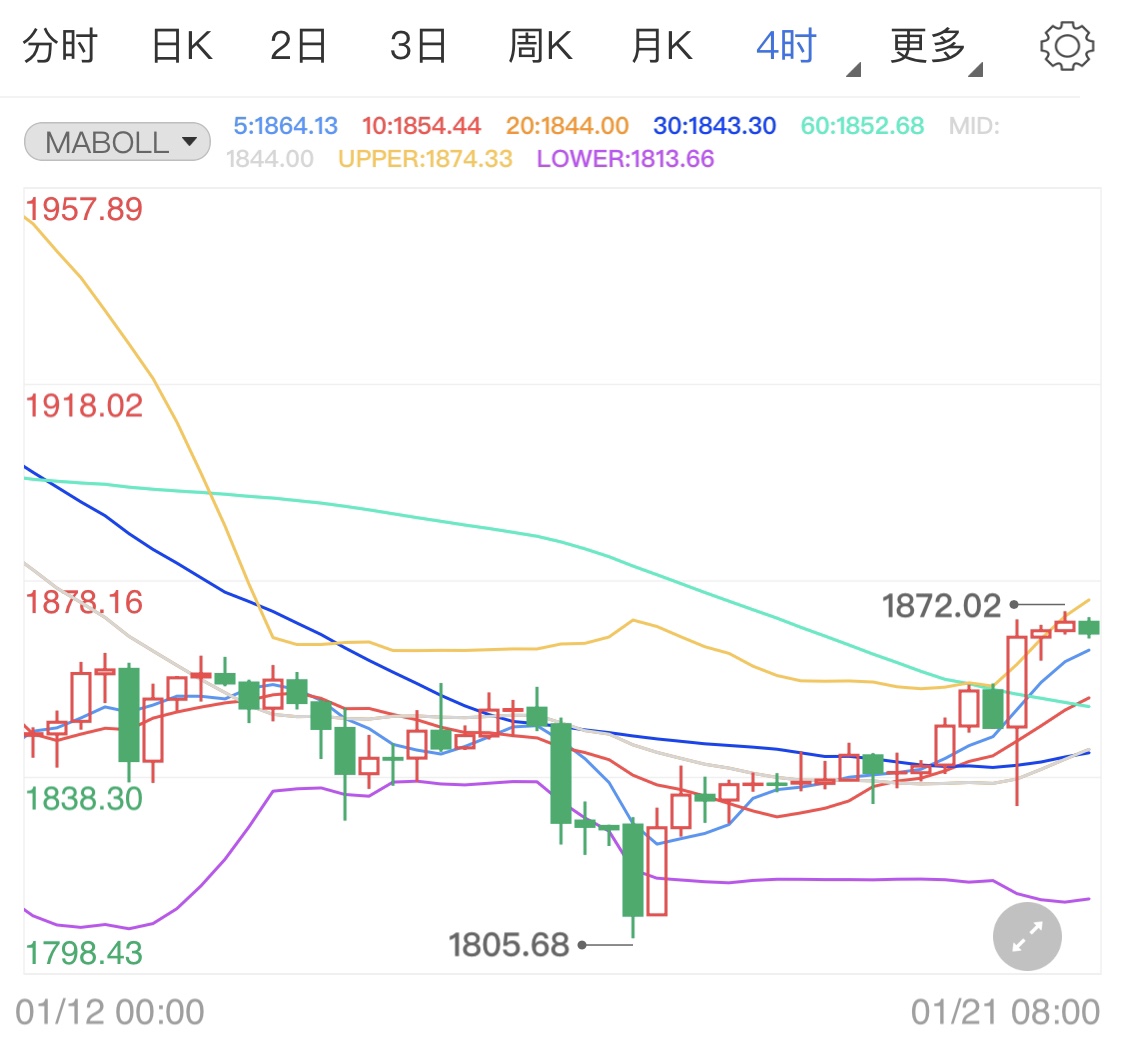The width and height of the screenshot is (1125, 1047).
Task: Click the 20:1844.00 moving average value
Action: [567, 126]
